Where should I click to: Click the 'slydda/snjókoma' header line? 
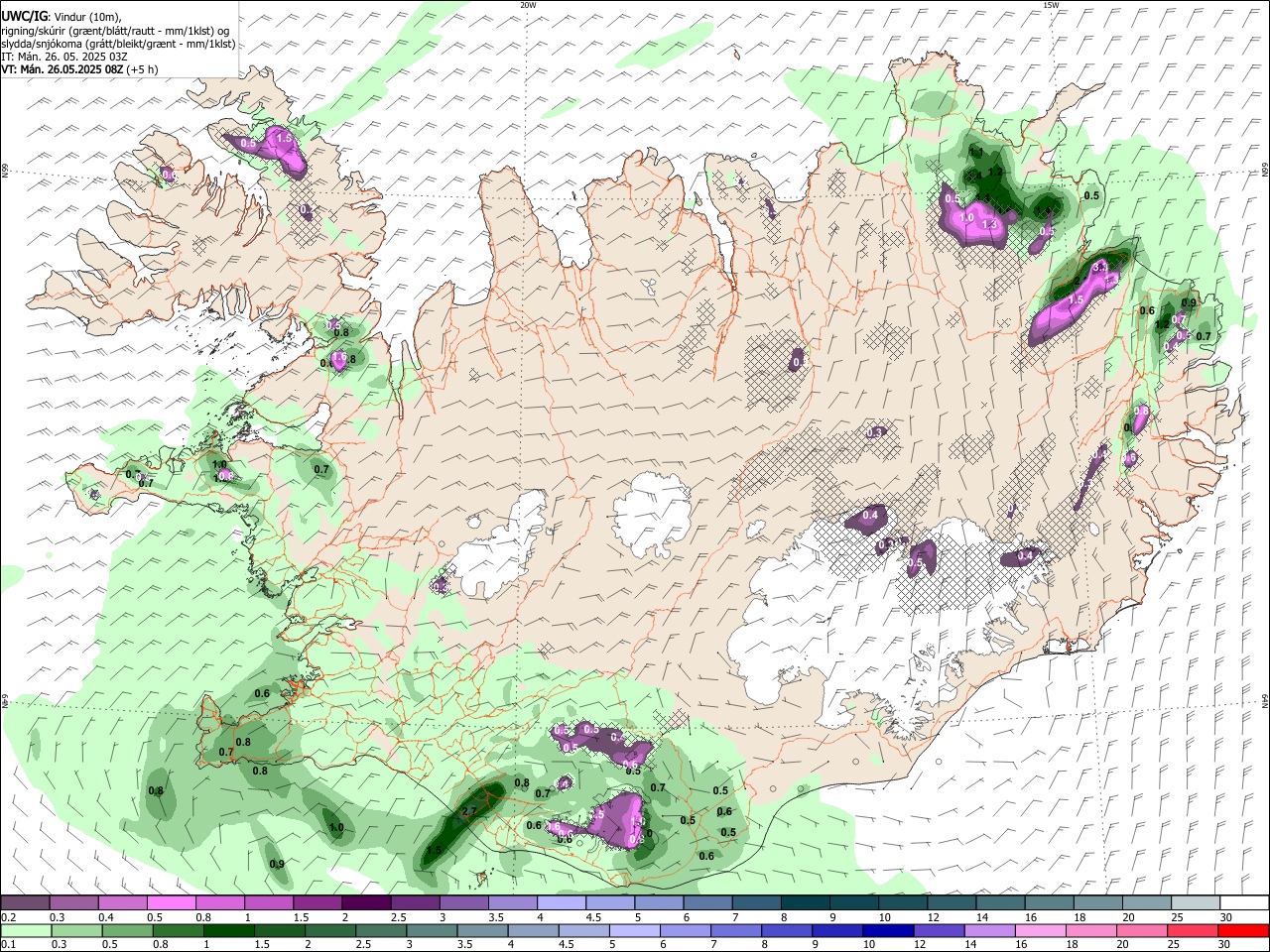click(118, 44)
